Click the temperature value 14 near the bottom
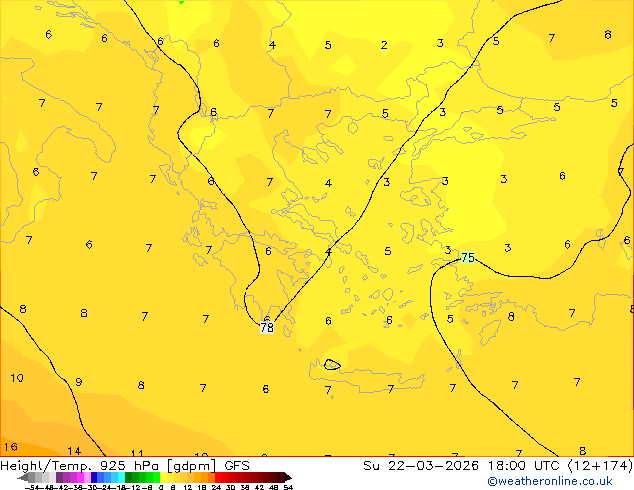634x490 pixels. pyautogui.click(x=74, y=451)
